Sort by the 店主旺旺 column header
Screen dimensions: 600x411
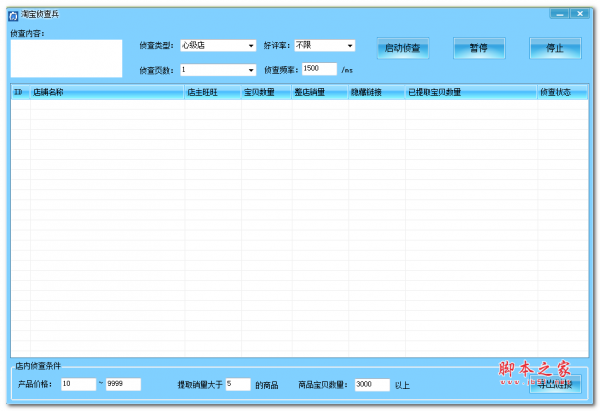tap(213, 92)
